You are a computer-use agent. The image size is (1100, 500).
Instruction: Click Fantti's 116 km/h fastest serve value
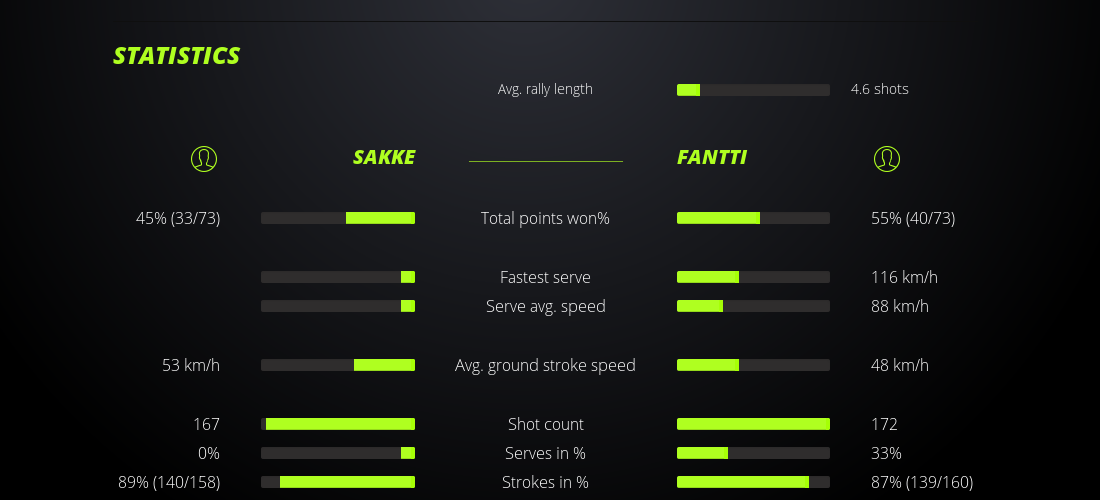(x=904, y=277)
